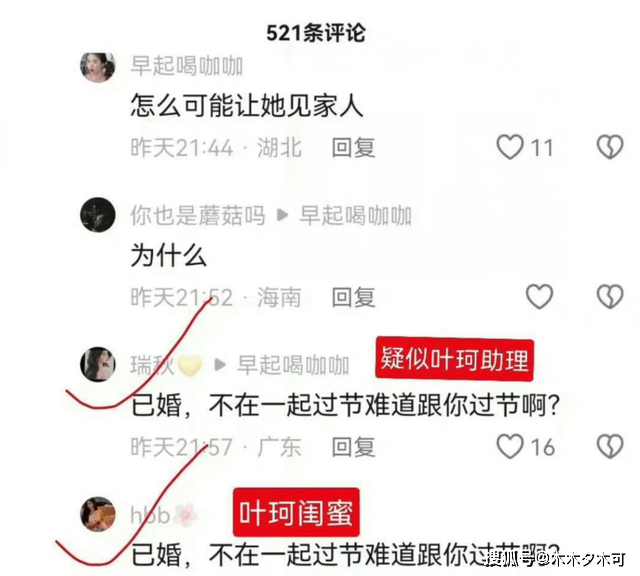Tap replied-to name 早起喝咖啡 after 你也是蘑菇吗
The width and height of the screenshot is (640, 576).
coord(355,215)
